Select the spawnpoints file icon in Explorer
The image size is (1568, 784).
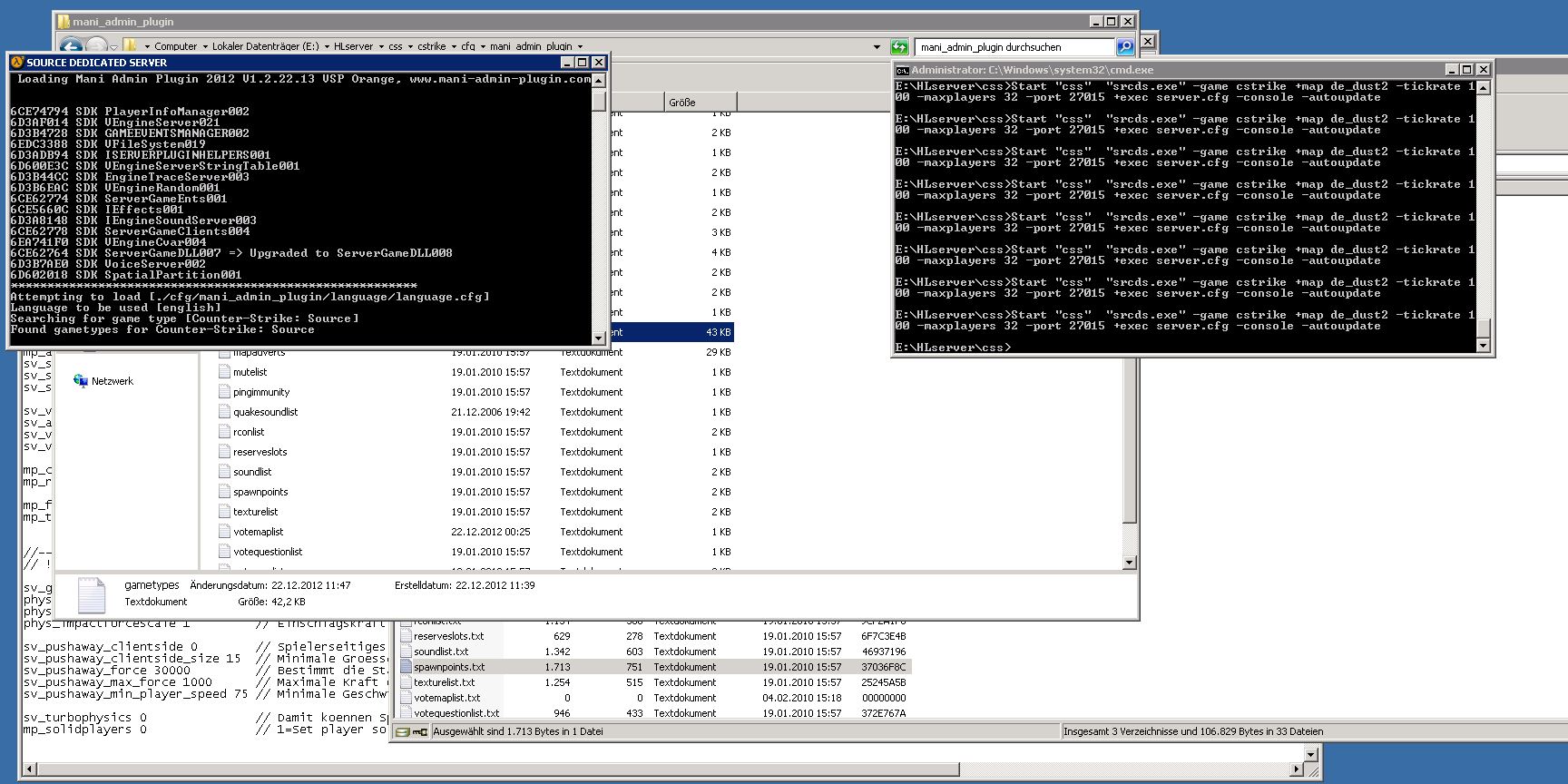tap(224, 492)
